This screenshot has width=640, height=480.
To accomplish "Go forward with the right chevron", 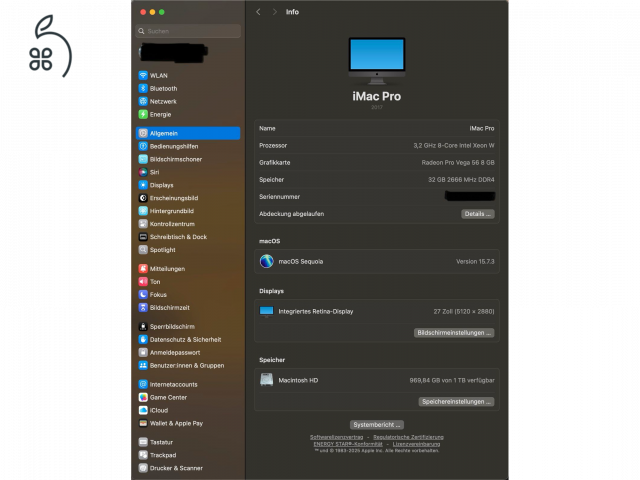I will pyautogui.click(x=275, y=12).
